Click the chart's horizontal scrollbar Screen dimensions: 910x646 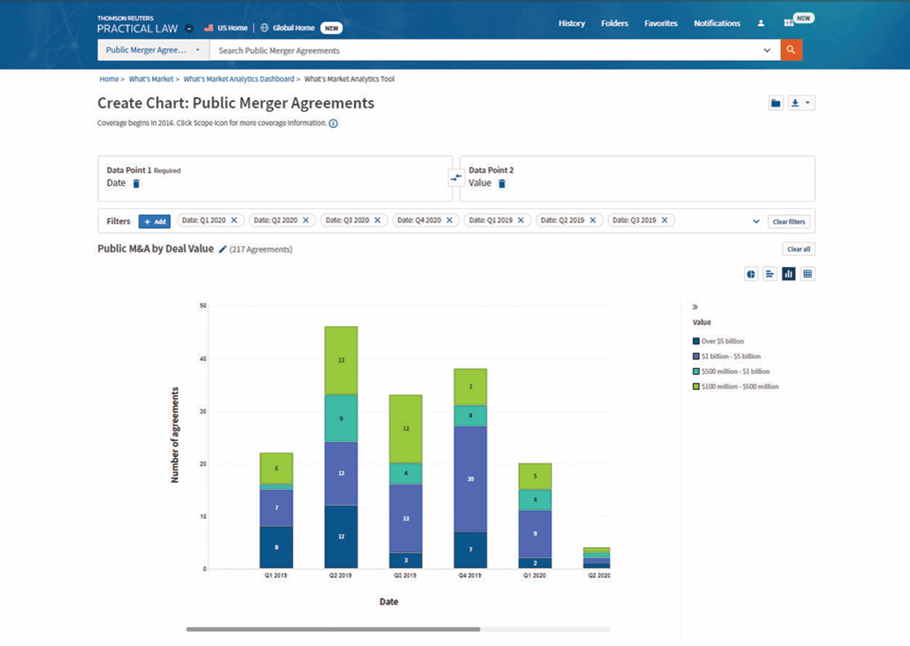333,629
